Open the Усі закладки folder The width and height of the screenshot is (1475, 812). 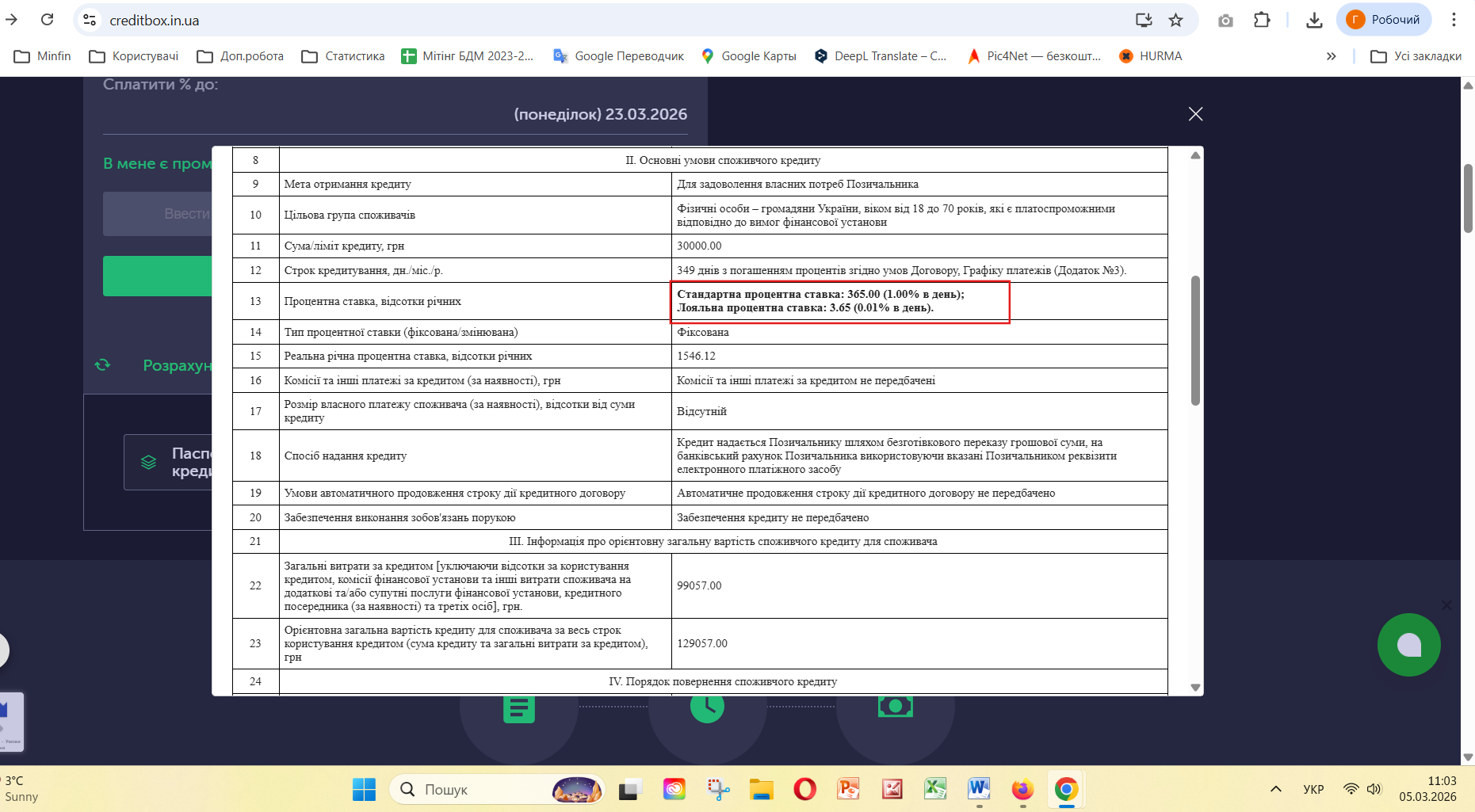pyautogui.click(x=1416, y=56)
